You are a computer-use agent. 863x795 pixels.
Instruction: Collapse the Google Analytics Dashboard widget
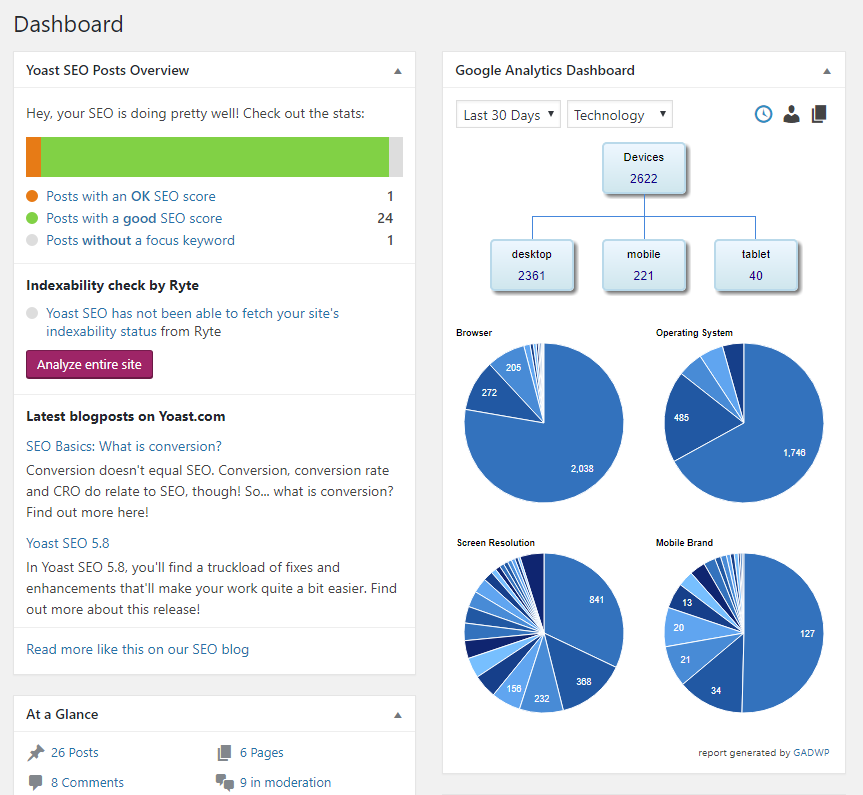click(x=827, y=71)
